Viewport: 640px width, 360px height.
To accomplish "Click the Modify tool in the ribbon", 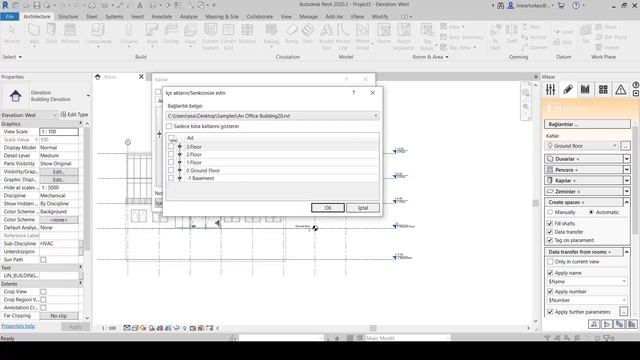I will (x=11, y=33).
